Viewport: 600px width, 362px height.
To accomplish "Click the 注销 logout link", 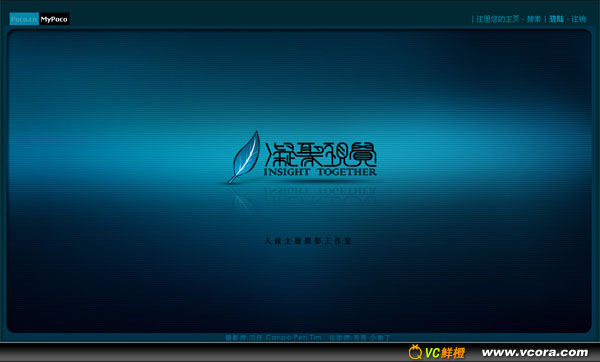I will coord(579,19).
